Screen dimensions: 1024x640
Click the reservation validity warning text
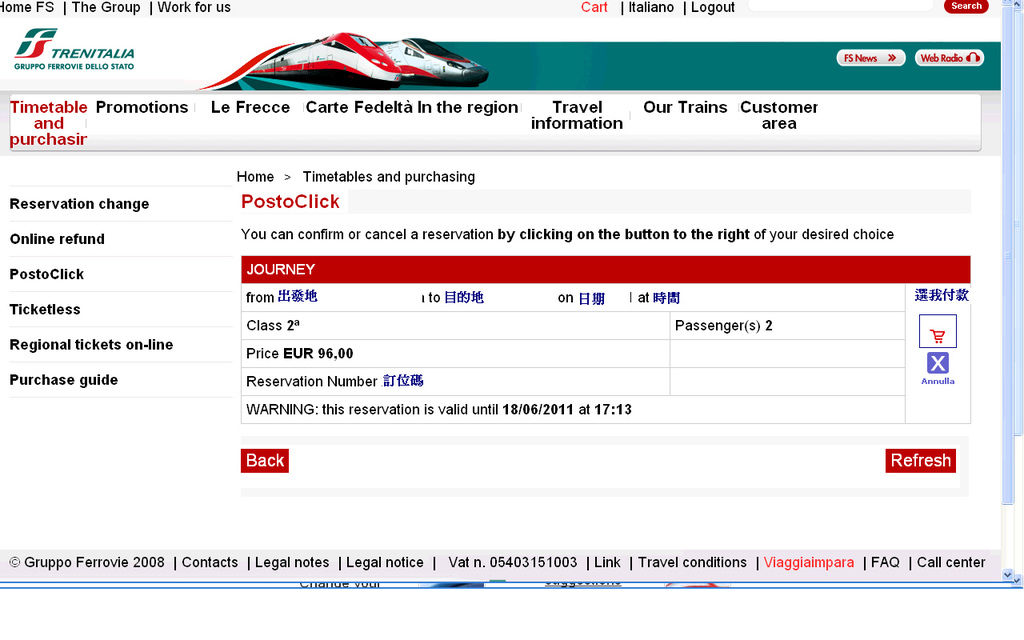pos(439,409)
